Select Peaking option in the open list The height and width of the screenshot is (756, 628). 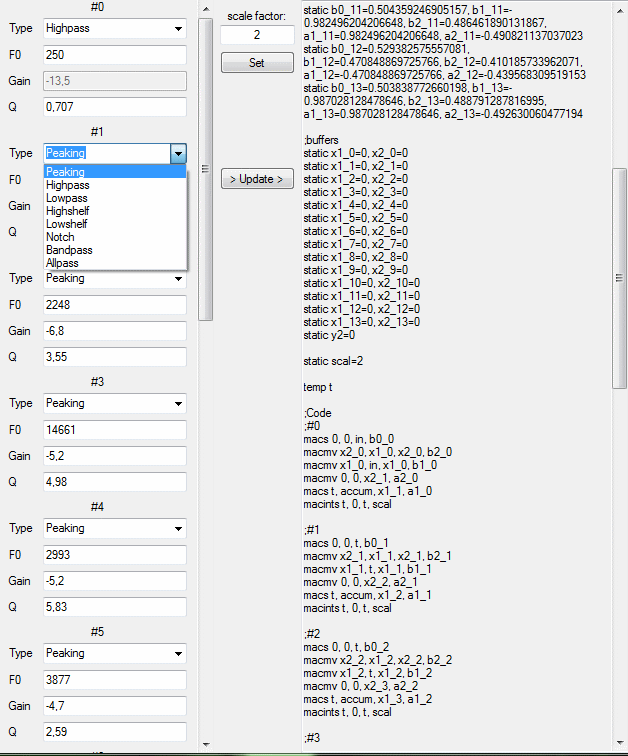tap(65, 172)
